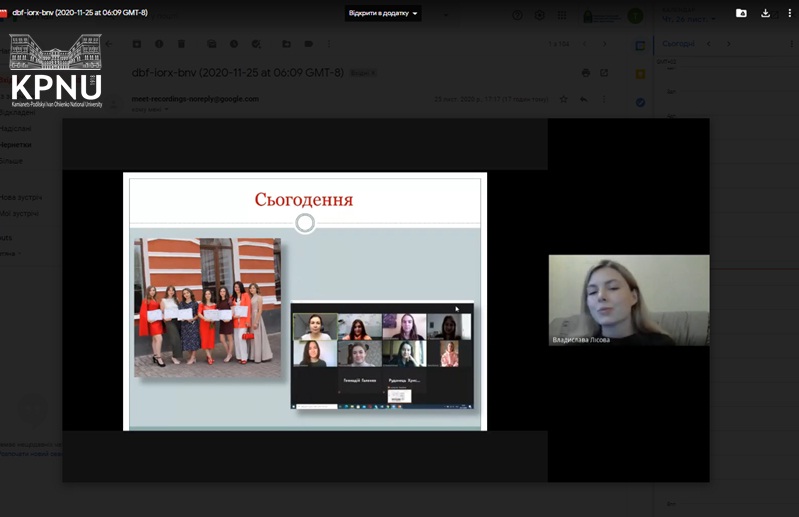
Task: Go to previous day in Calendar panel
Action: [709, 44]
